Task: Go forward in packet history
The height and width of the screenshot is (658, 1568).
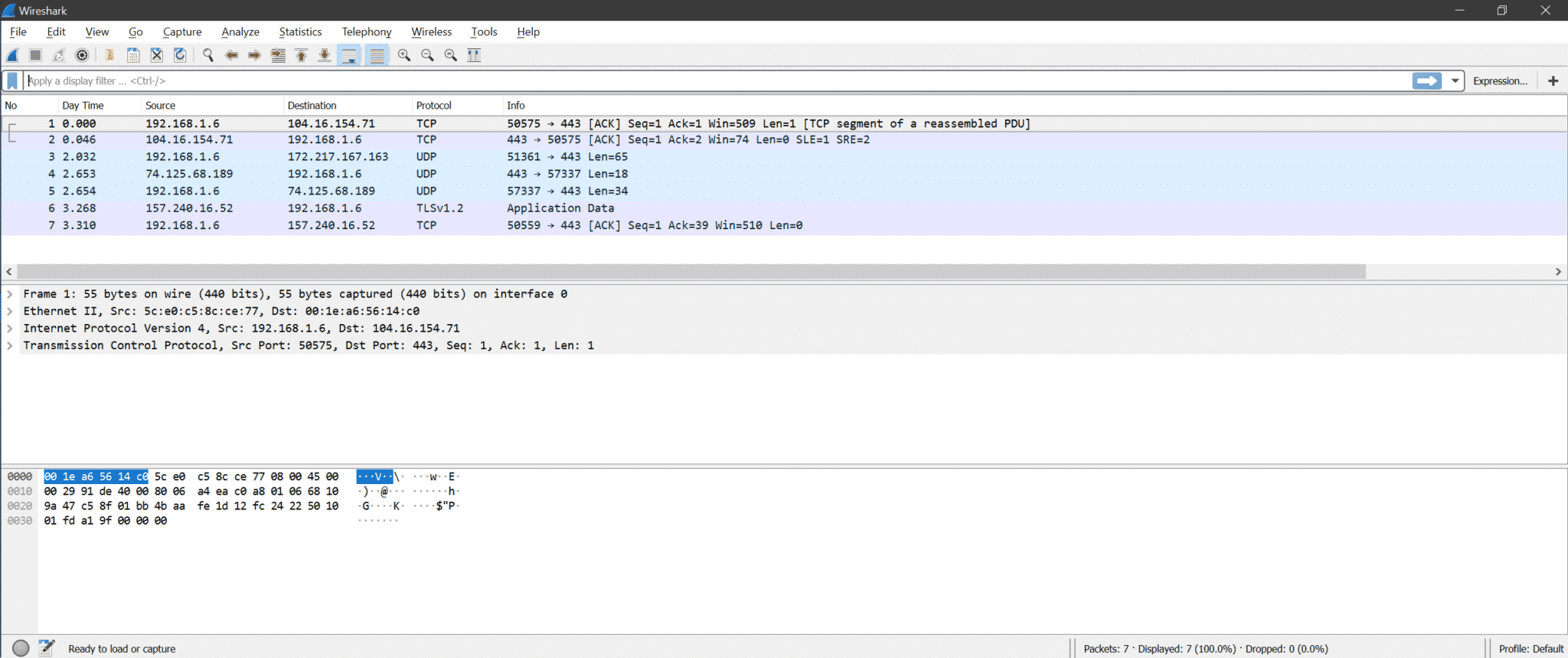Action: [254, 55]
